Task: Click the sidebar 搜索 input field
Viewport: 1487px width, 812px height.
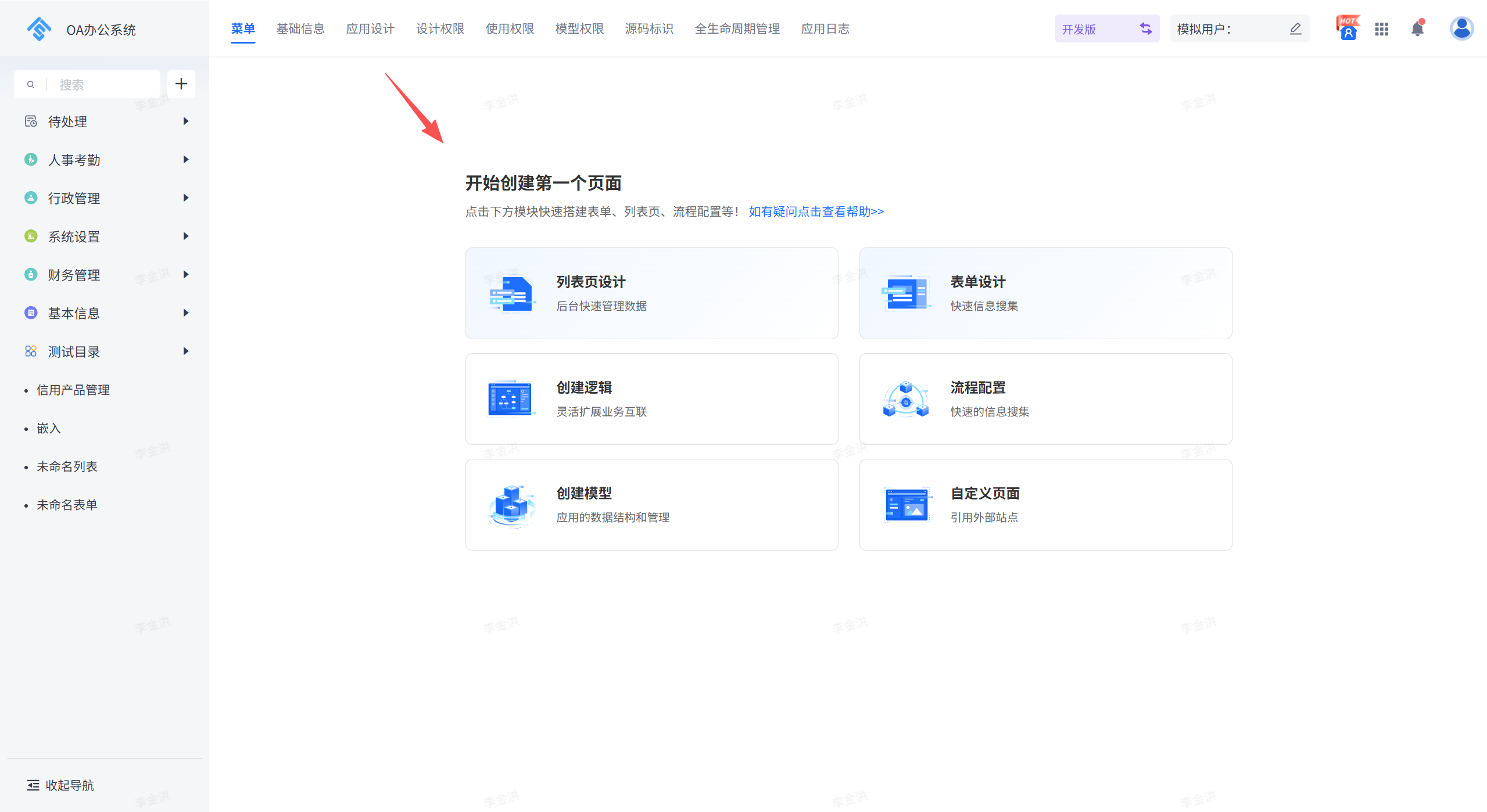Action: tap(87, 84)
